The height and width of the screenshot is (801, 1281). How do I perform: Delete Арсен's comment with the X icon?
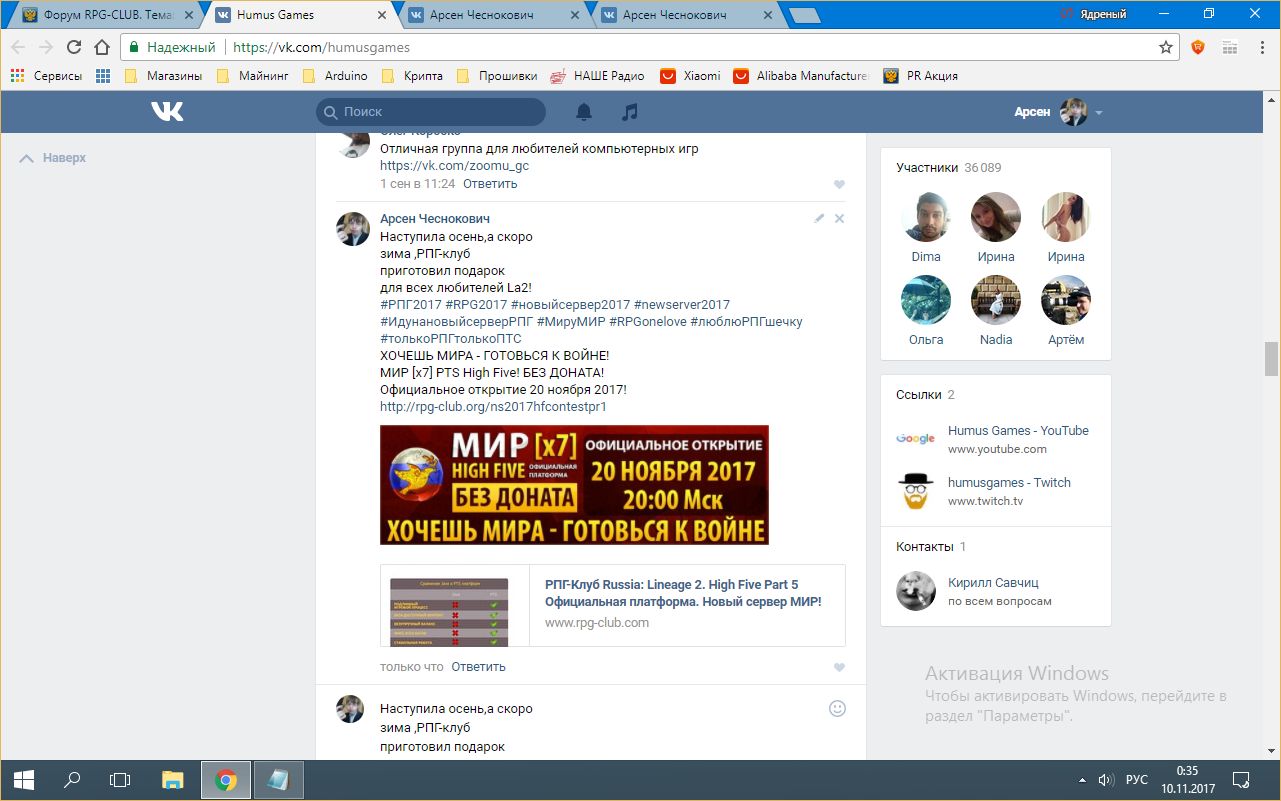click(840, 218)
